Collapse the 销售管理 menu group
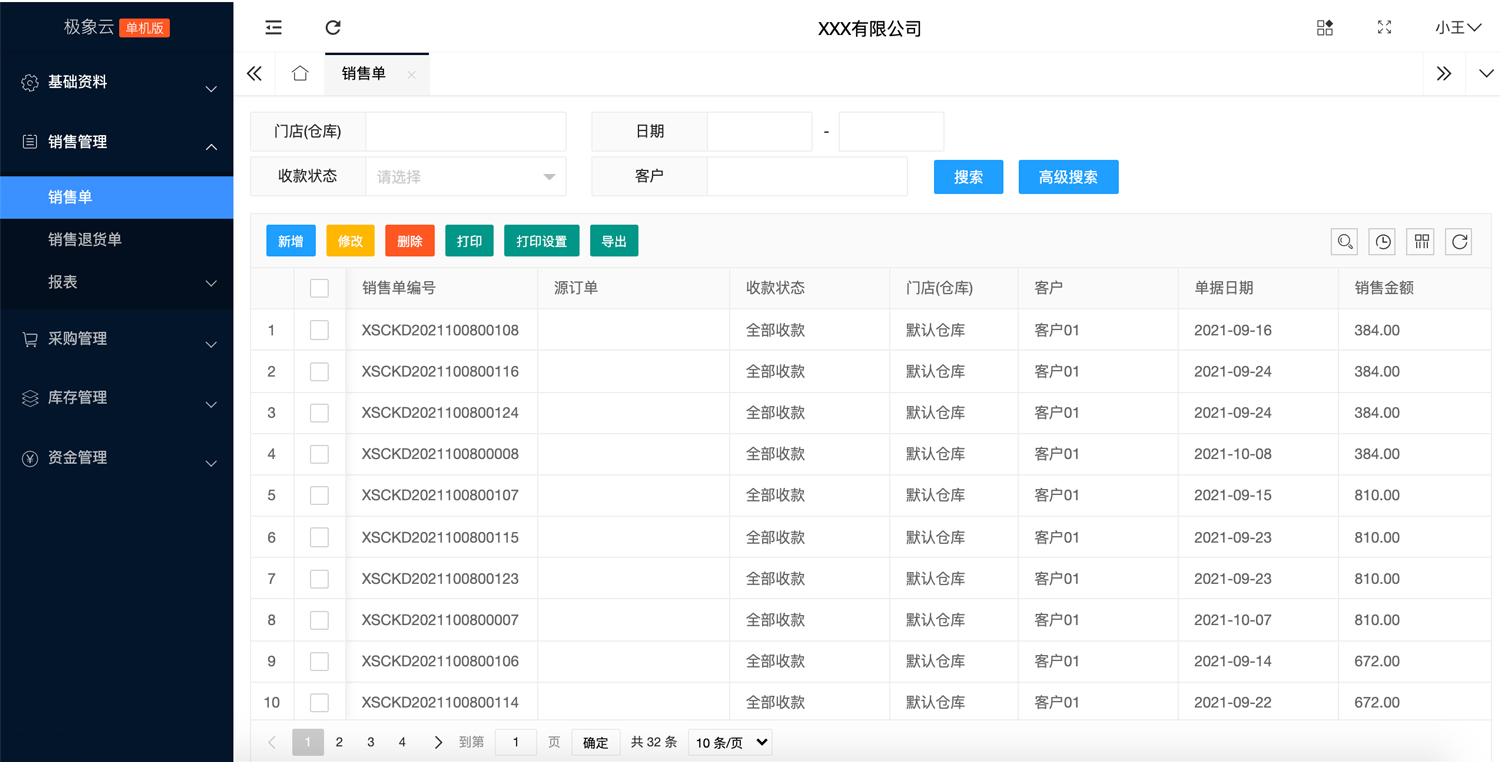 (211, 147)
